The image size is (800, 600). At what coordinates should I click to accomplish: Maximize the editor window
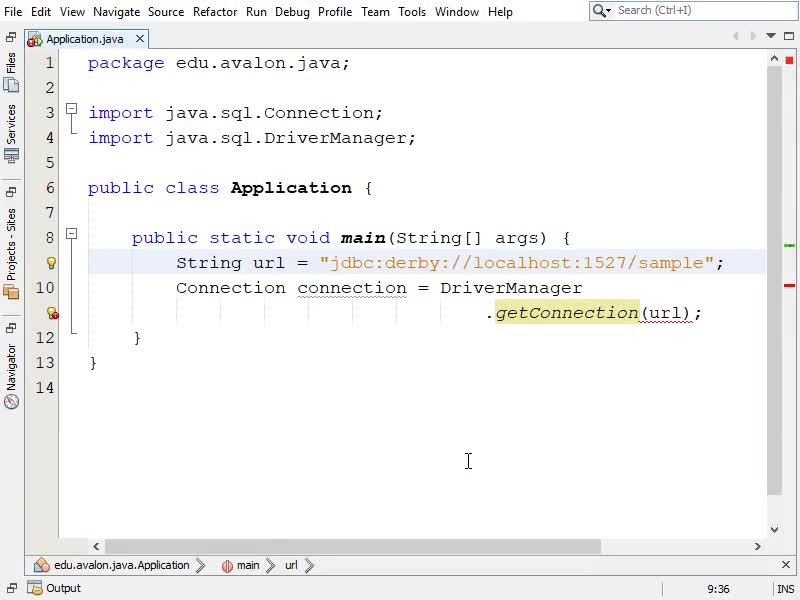(x=789, y=36)
